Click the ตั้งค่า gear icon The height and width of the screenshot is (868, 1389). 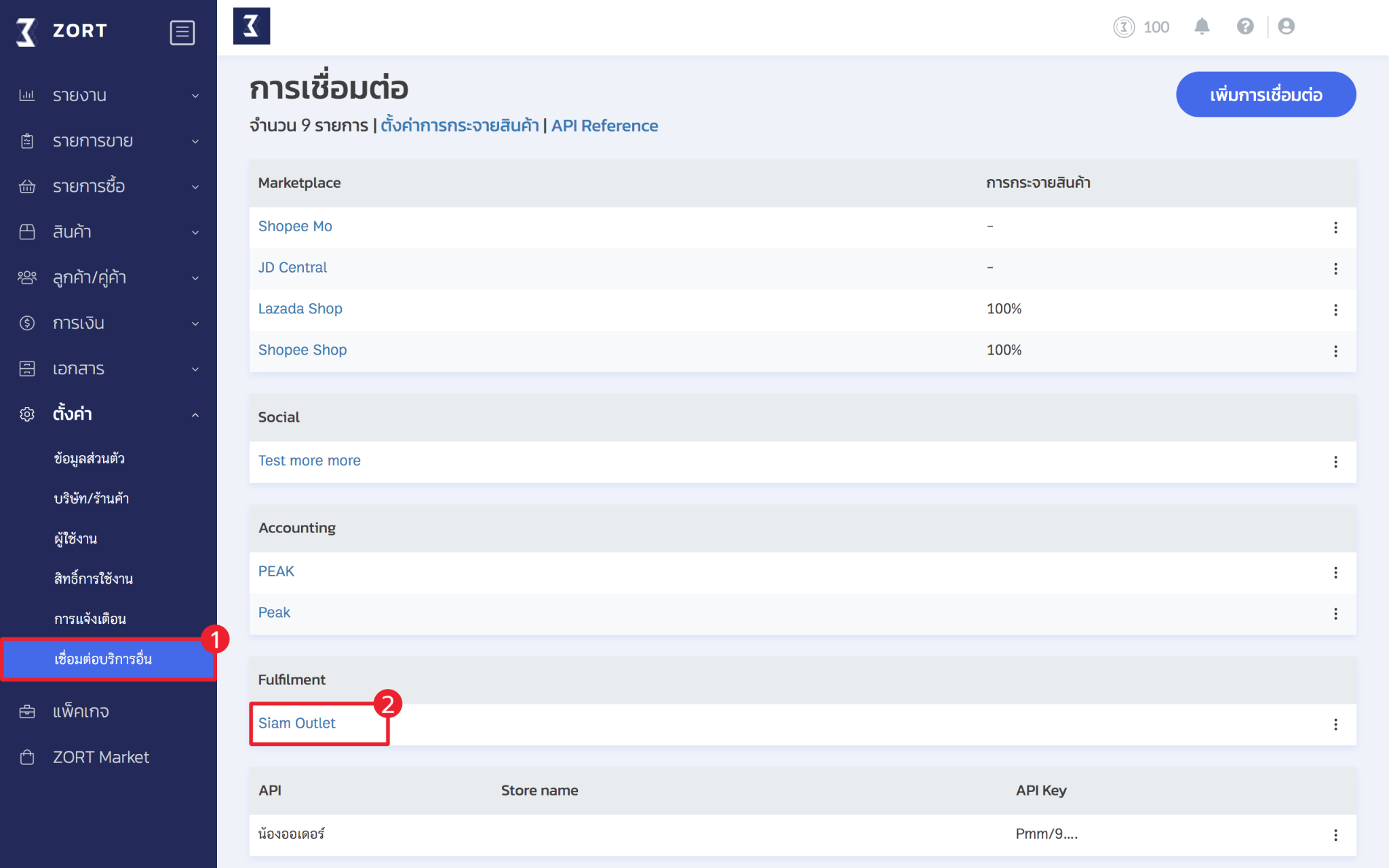pyautogui.click(x=27, y=414)
